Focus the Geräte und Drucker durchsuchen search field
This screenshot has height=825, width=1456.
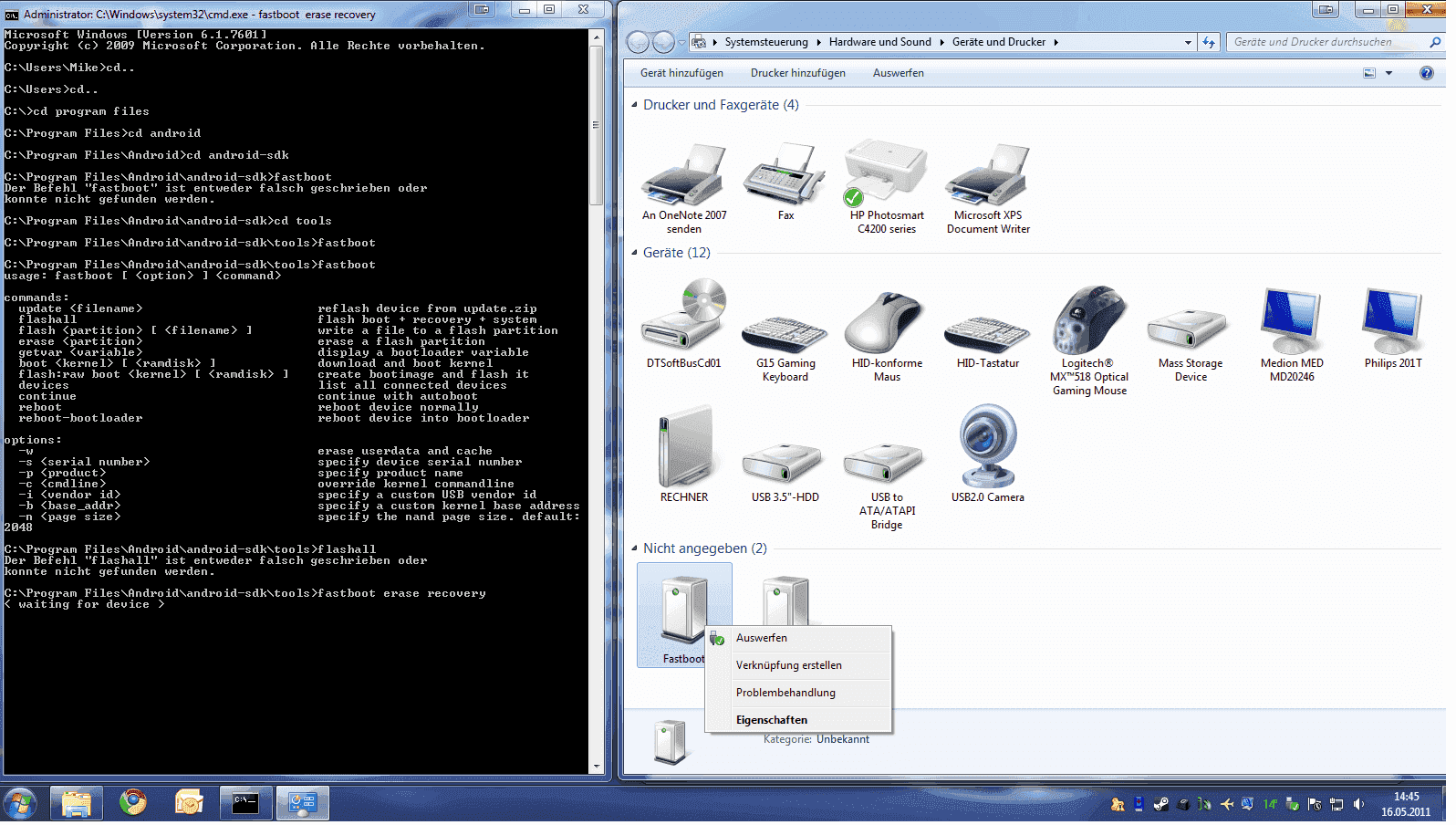pos(1327,42)
